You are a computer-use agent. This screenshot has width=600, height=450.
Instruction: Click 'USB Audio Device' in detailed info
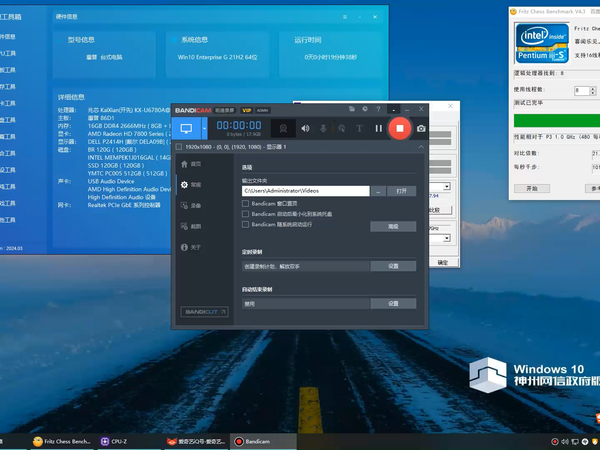[x=111, y=181]
